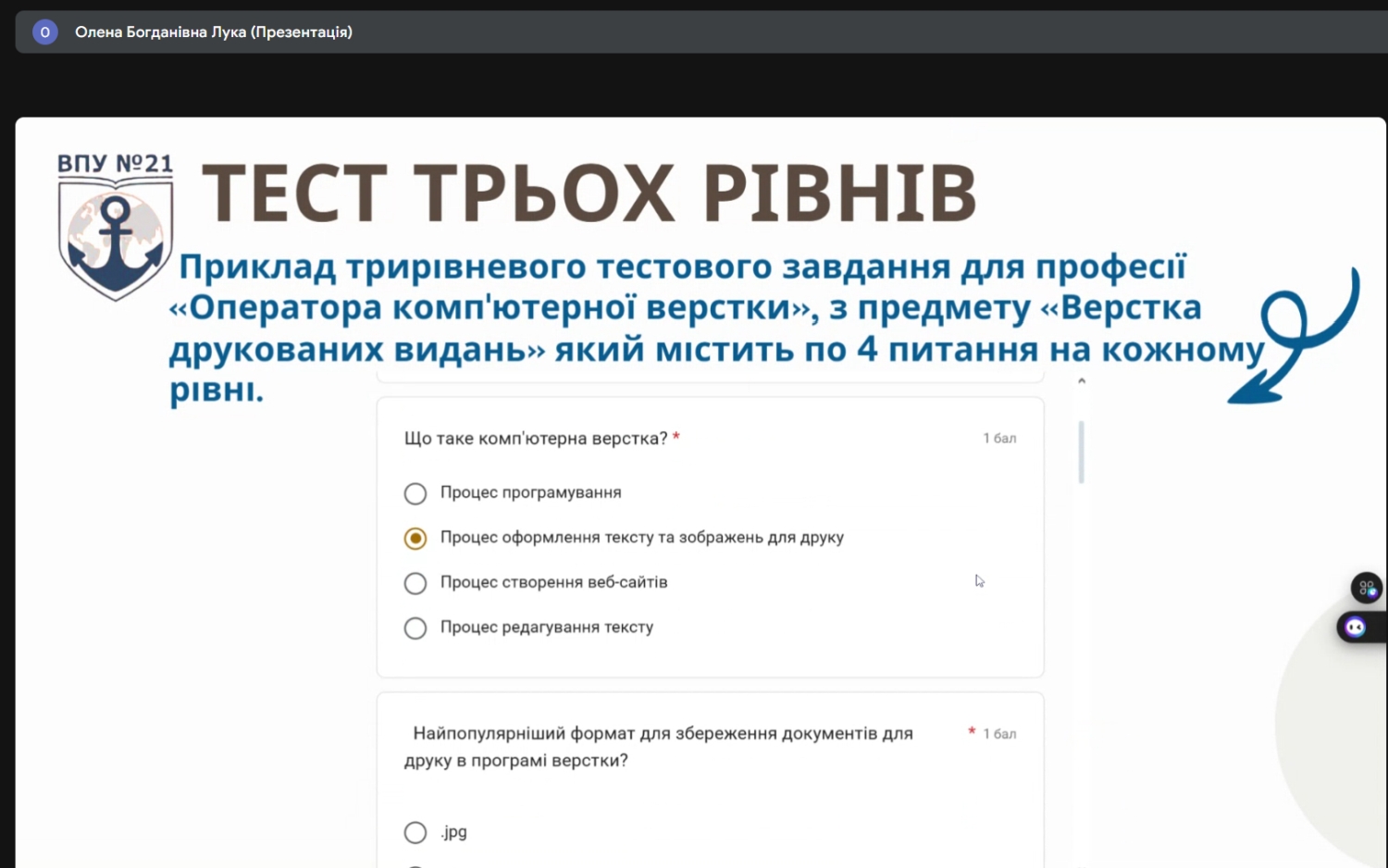Click question 'Найпопулярніший формат для збереження документів'
This screenshot has width=1388, height=868.
click(659, 747)
